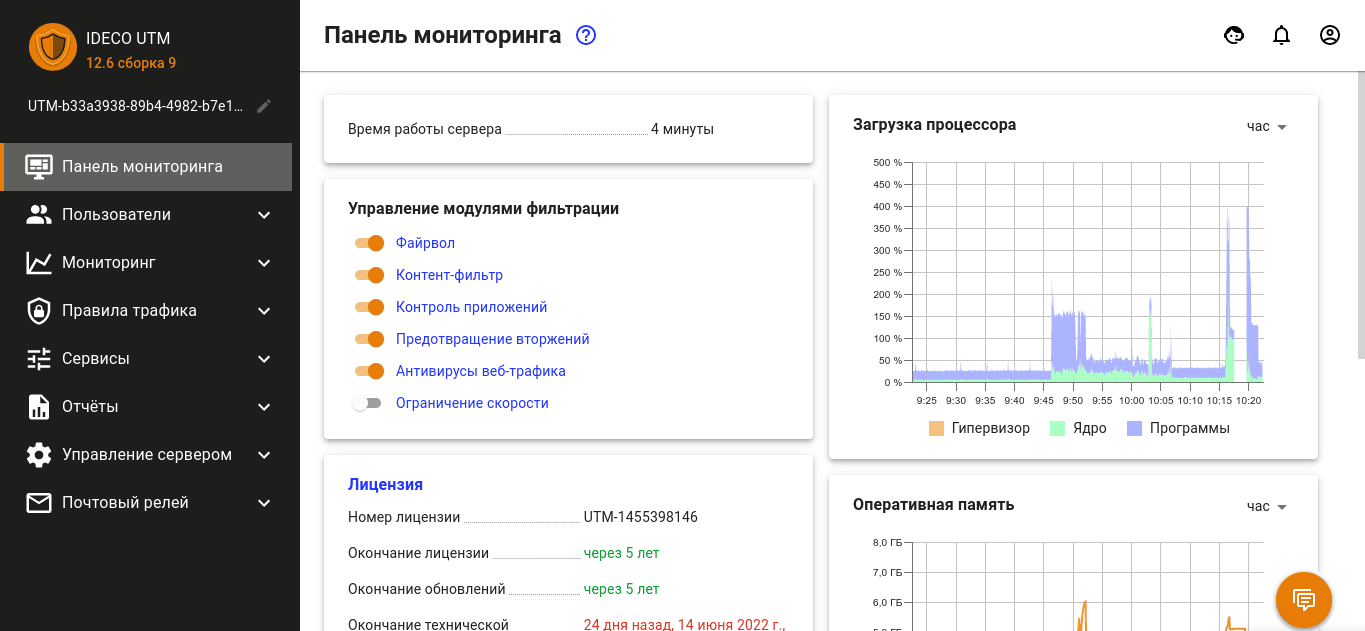The height and width of the screenshot is (631, 1365).
Task: Follow the Контент-фильтр link
Action: coord(449,275)
